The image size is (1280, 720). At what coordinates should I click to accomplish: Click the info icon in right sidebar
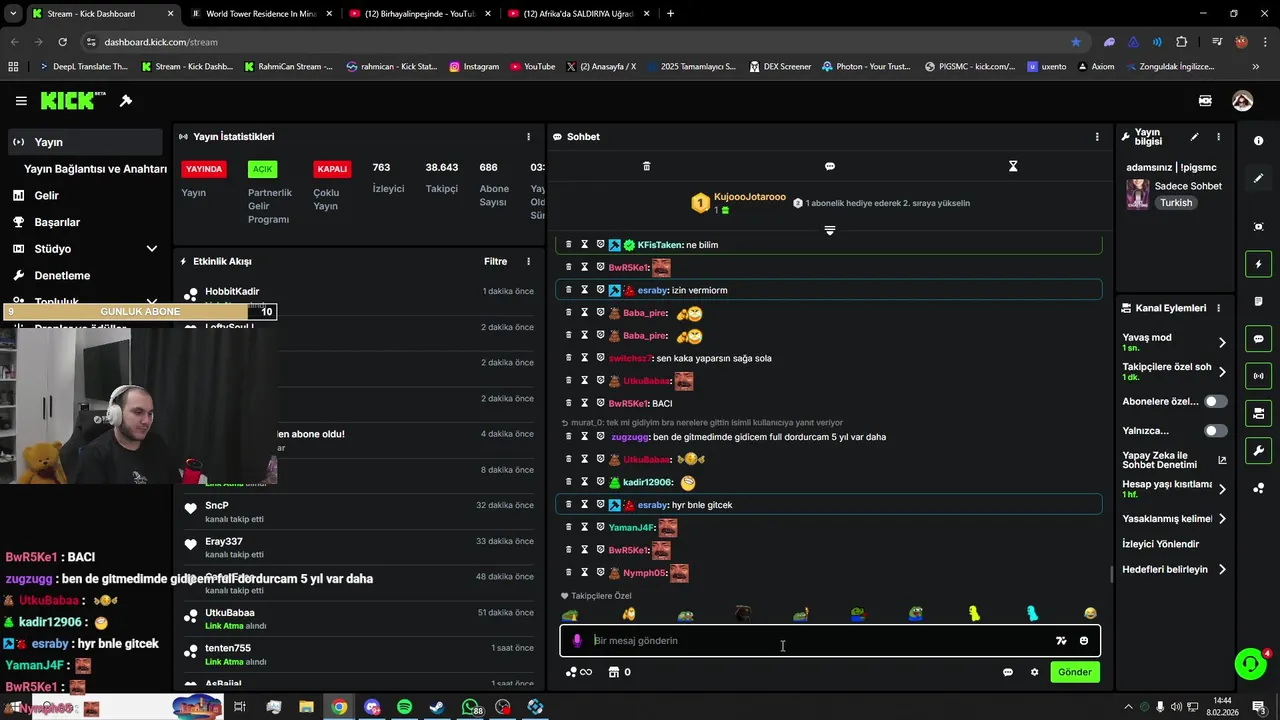click(x=1258, y=141)
